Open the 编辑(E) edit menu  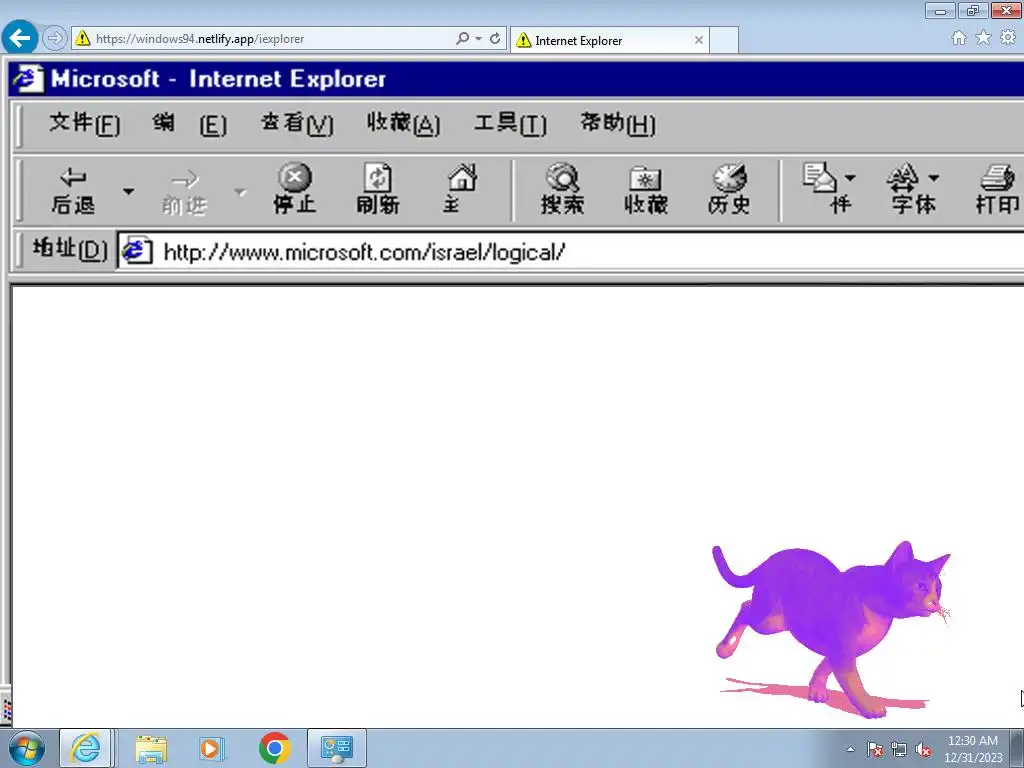pos(189,123)
